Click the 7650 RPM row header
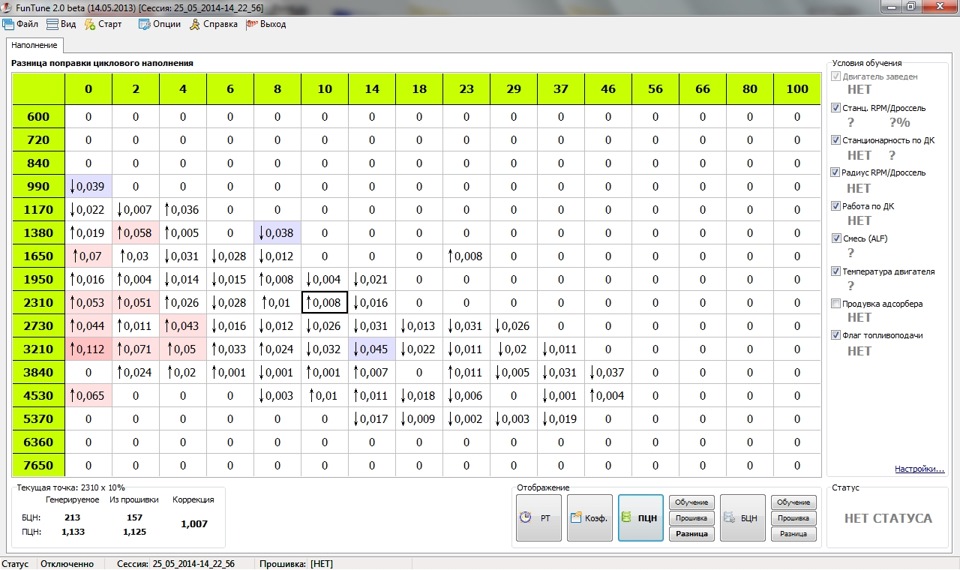 [38, 465]
